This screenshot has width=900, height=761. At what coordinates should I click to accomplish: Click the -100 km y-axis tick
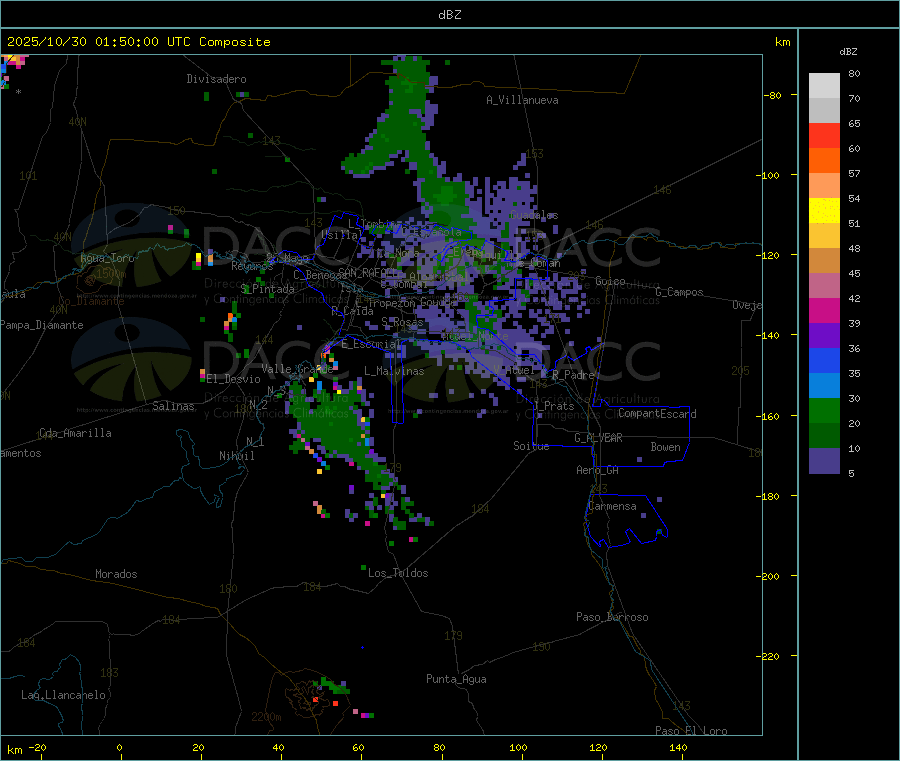click(768, 175)
